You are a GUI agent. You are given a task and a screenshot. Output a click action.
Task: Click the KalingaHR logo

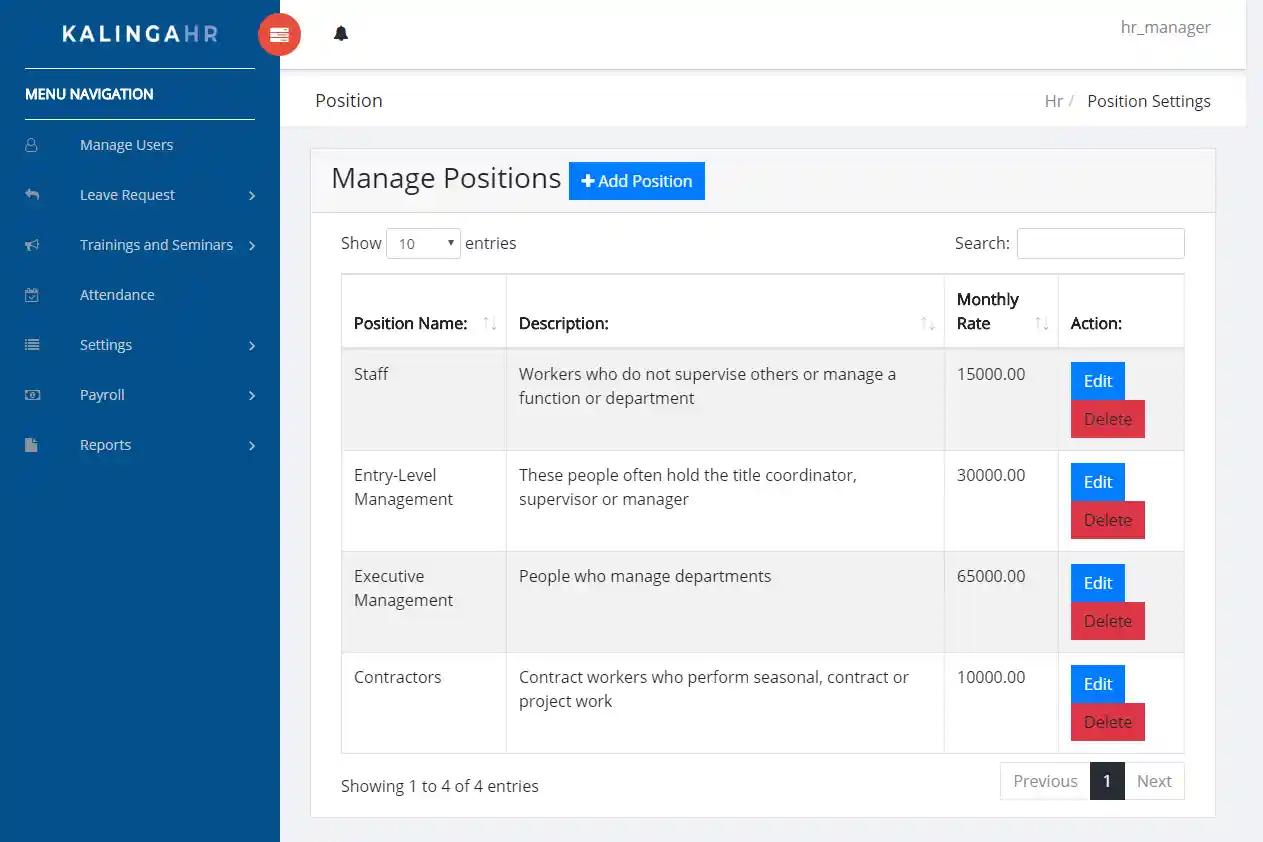[x=140, y=34]
